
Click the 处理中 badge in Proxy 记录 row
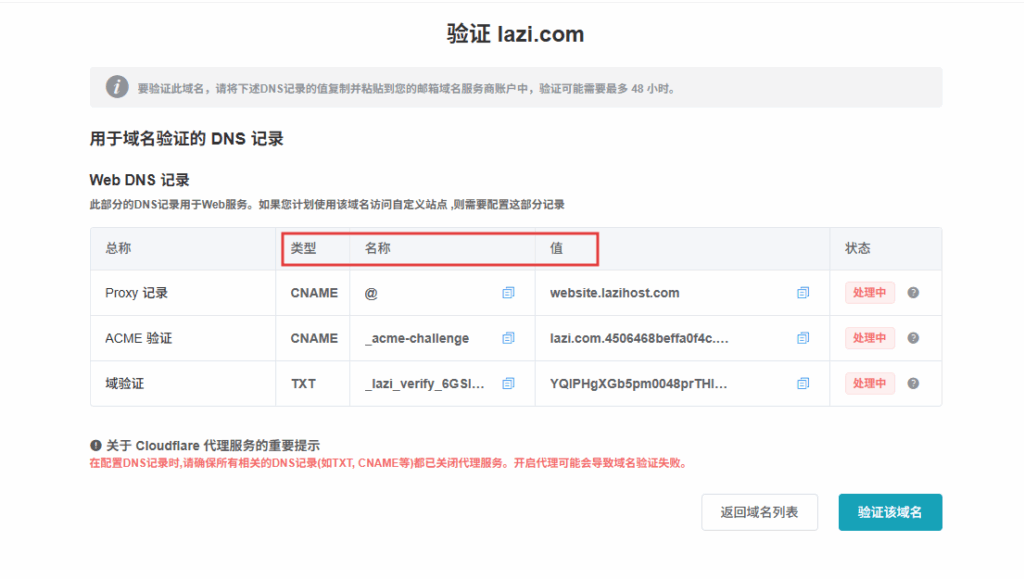869,293
